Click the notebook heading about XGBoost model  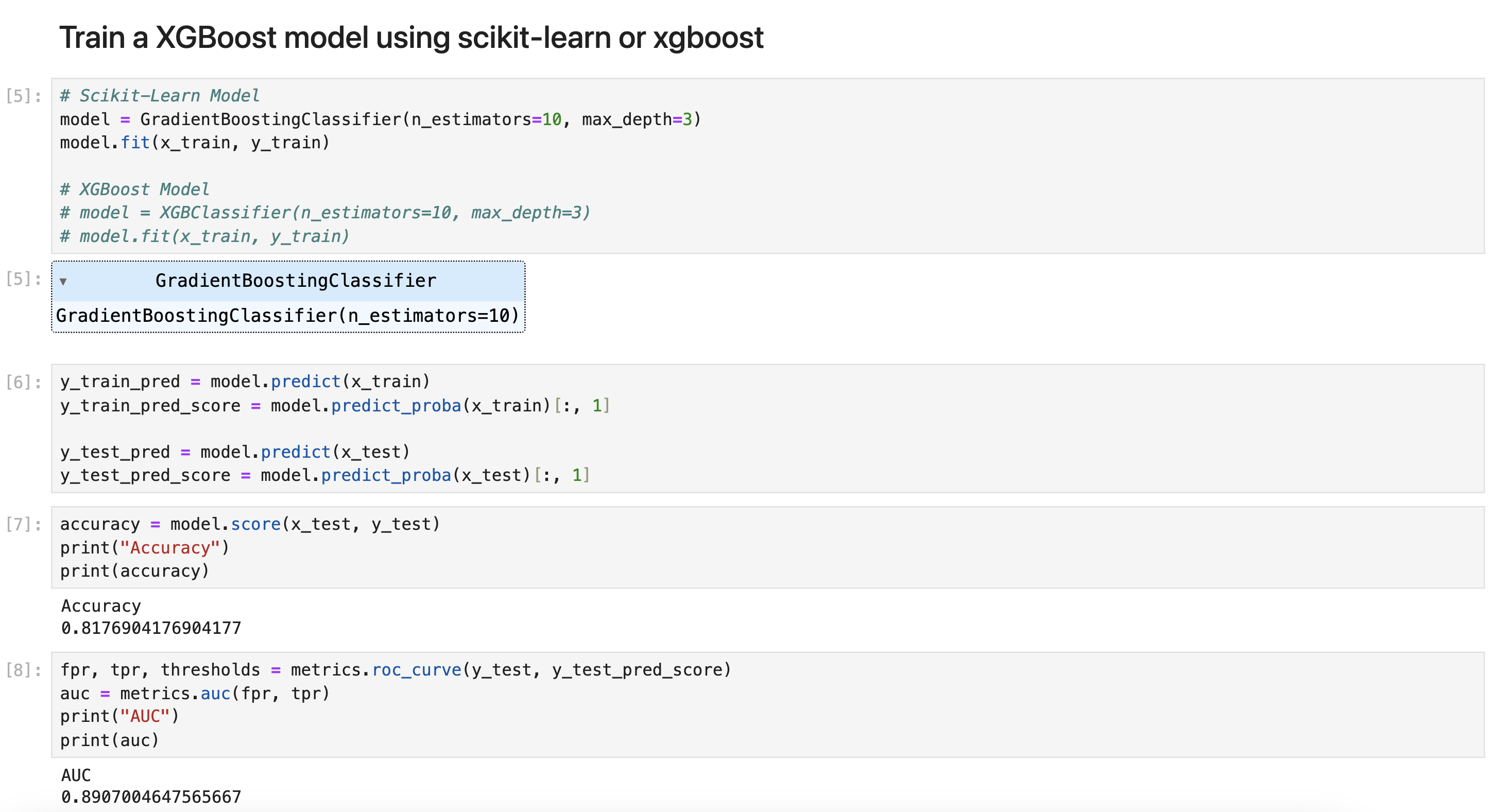[411, 38]
